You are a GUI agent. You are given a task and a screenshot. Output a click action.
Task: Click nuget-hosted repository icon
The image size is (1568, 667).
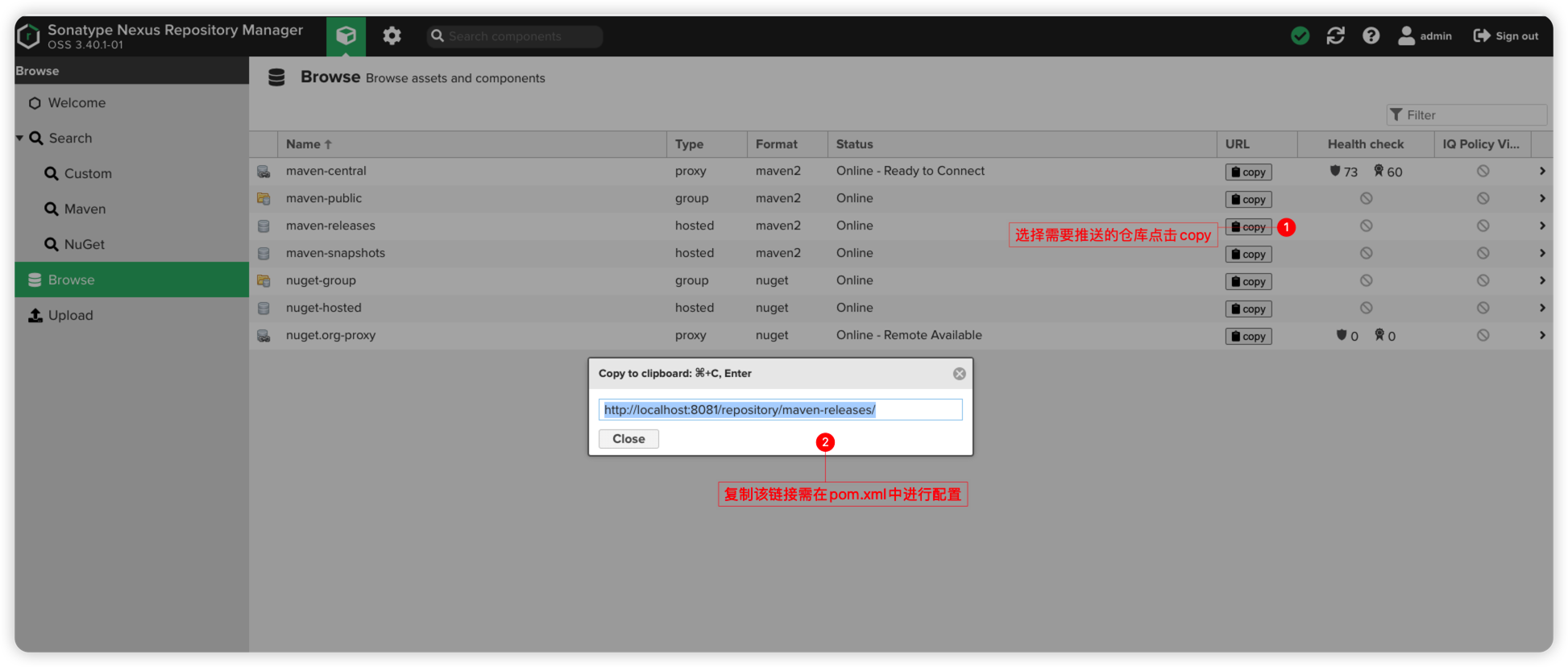[263, 308]
